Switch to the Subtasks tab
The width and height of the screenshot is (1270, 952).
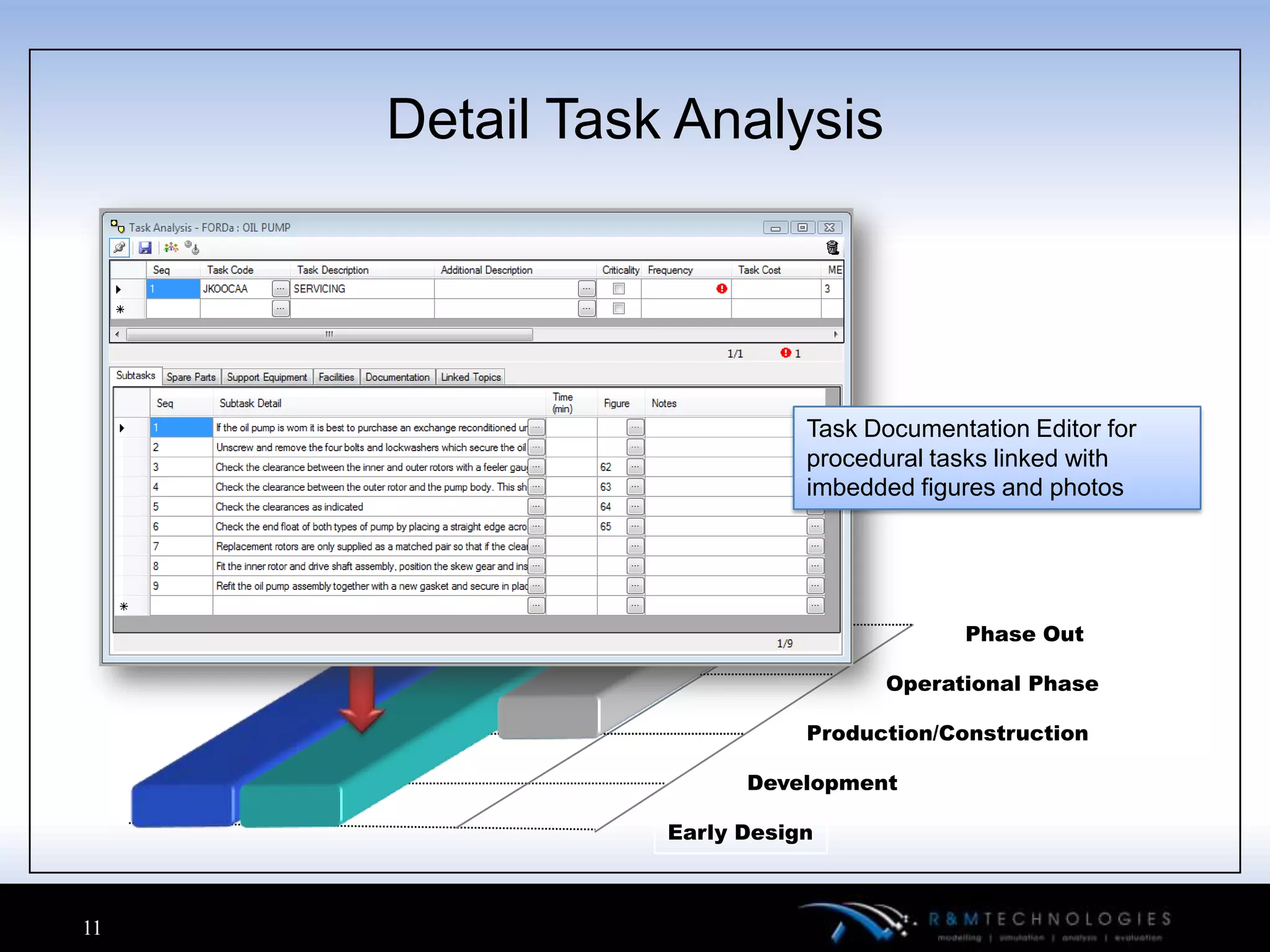coord(136,376)
